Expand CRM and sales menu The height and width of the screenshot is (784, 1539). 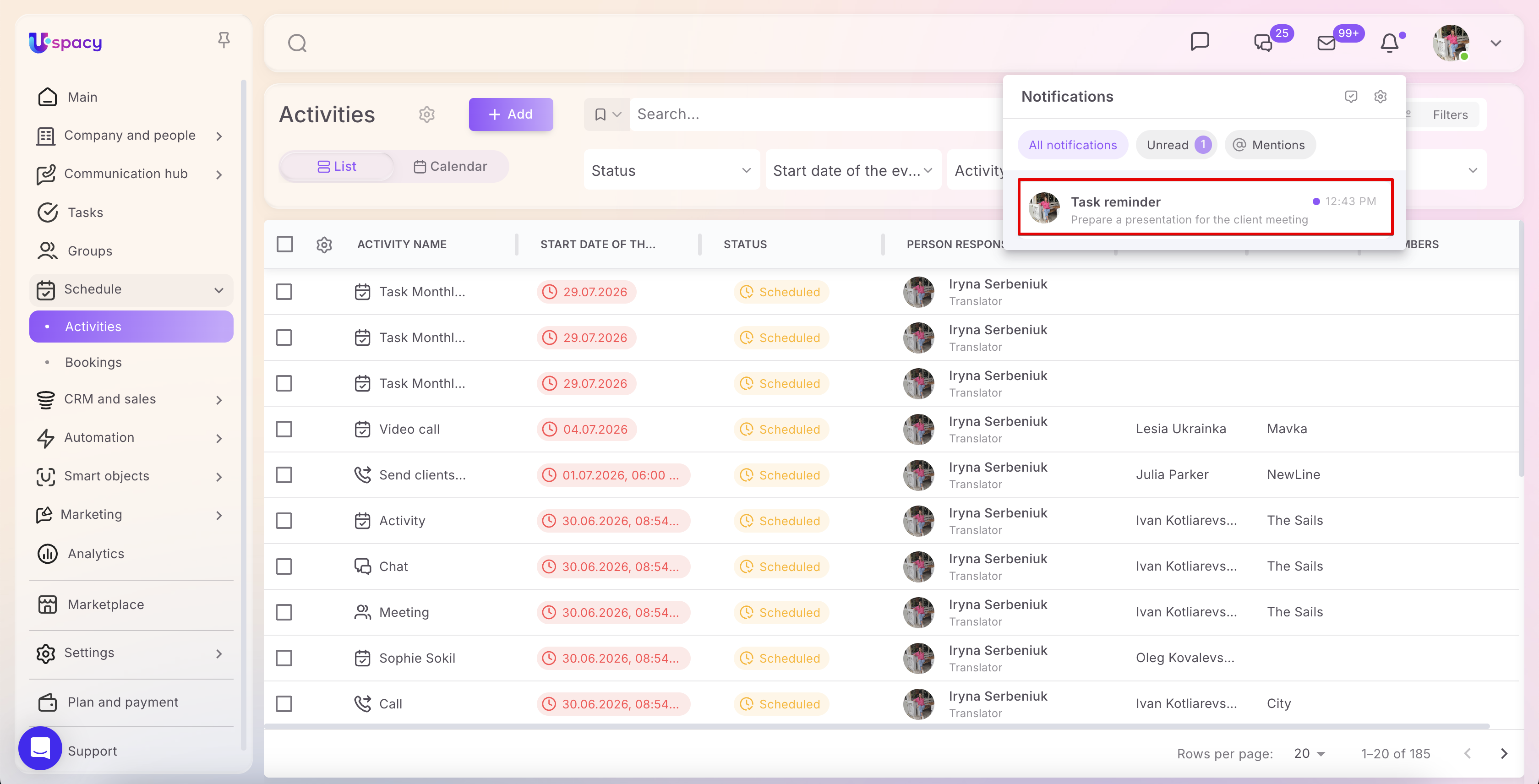coord(131,399)
